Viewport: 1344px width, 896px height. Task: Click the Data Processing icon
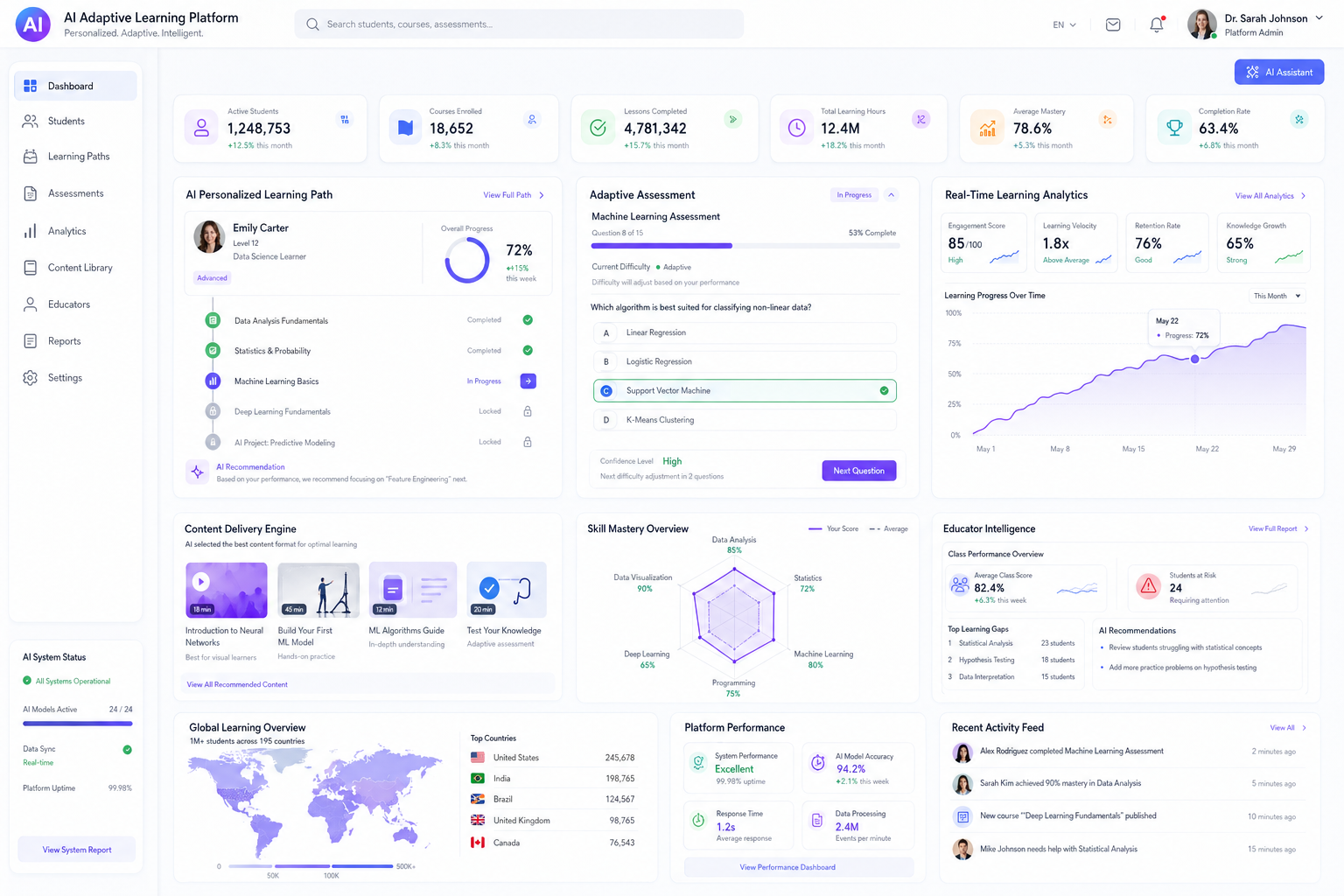(x=817, y=820)
